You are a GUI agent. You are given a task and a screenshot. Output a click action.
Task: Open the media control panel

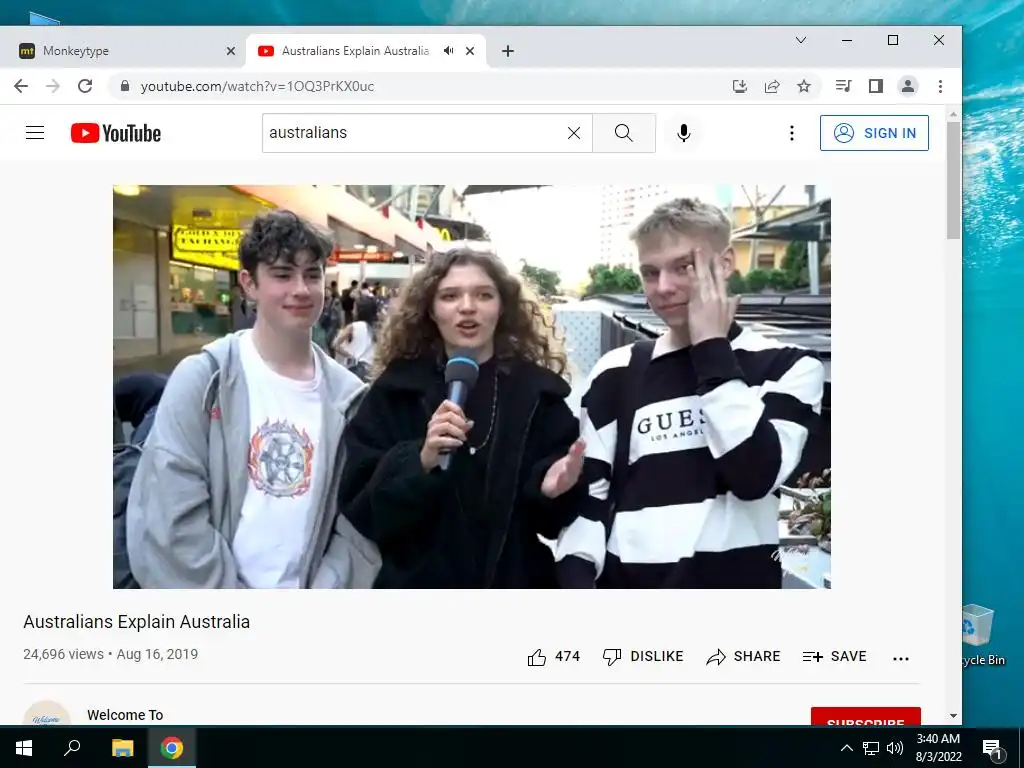point(843,86)
